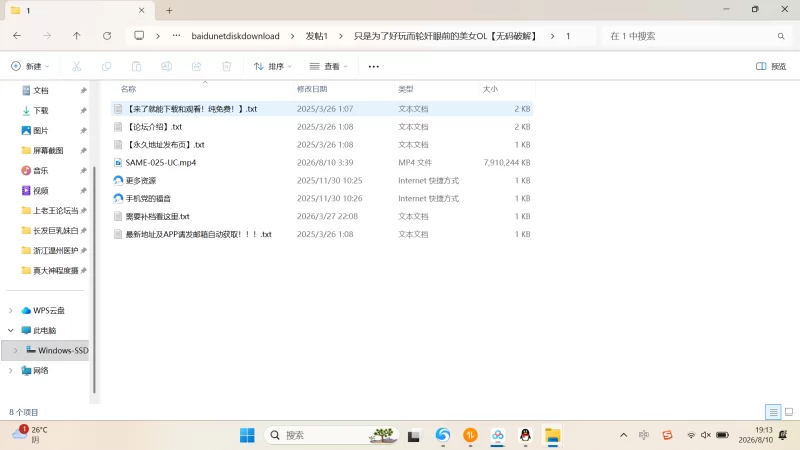Expand the chevron after 发帖1 breadcrumb

[341, 36]
